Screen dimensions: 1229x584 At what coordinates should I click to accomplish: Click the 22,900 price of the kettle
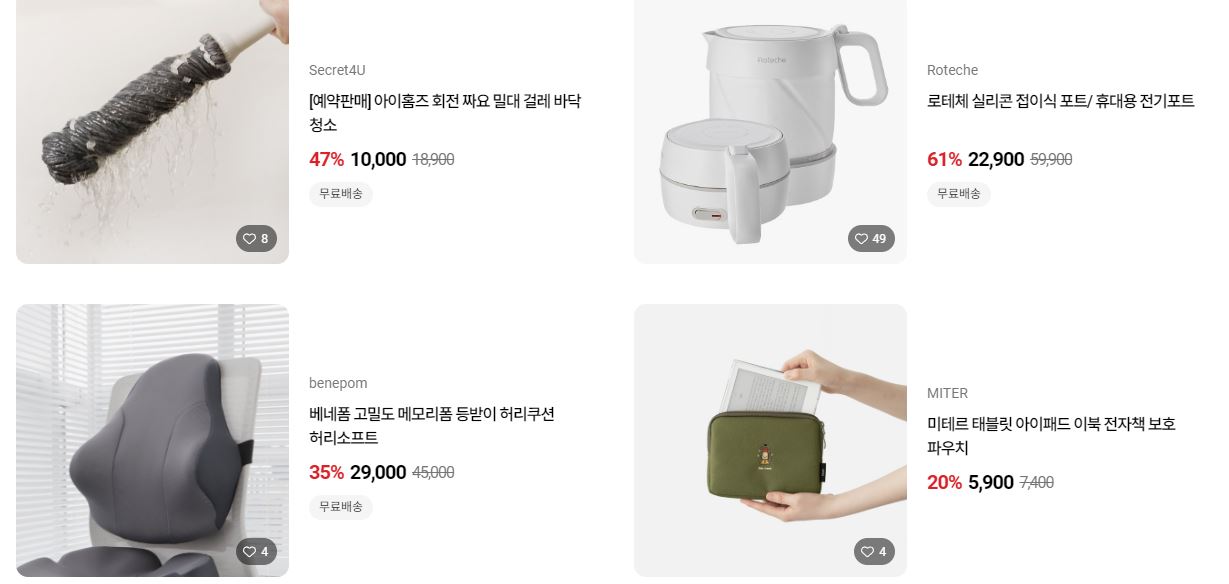pos(996,160)
